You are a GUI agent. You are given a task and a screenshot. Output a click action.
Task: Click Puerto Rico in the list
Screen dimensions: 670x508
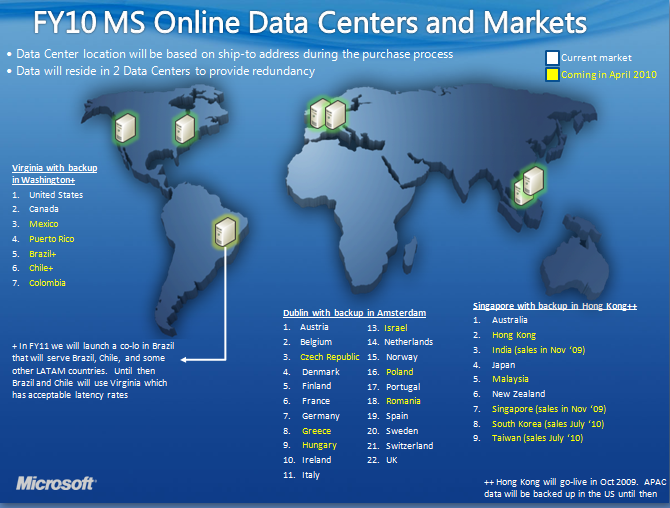tap(52, 239)
